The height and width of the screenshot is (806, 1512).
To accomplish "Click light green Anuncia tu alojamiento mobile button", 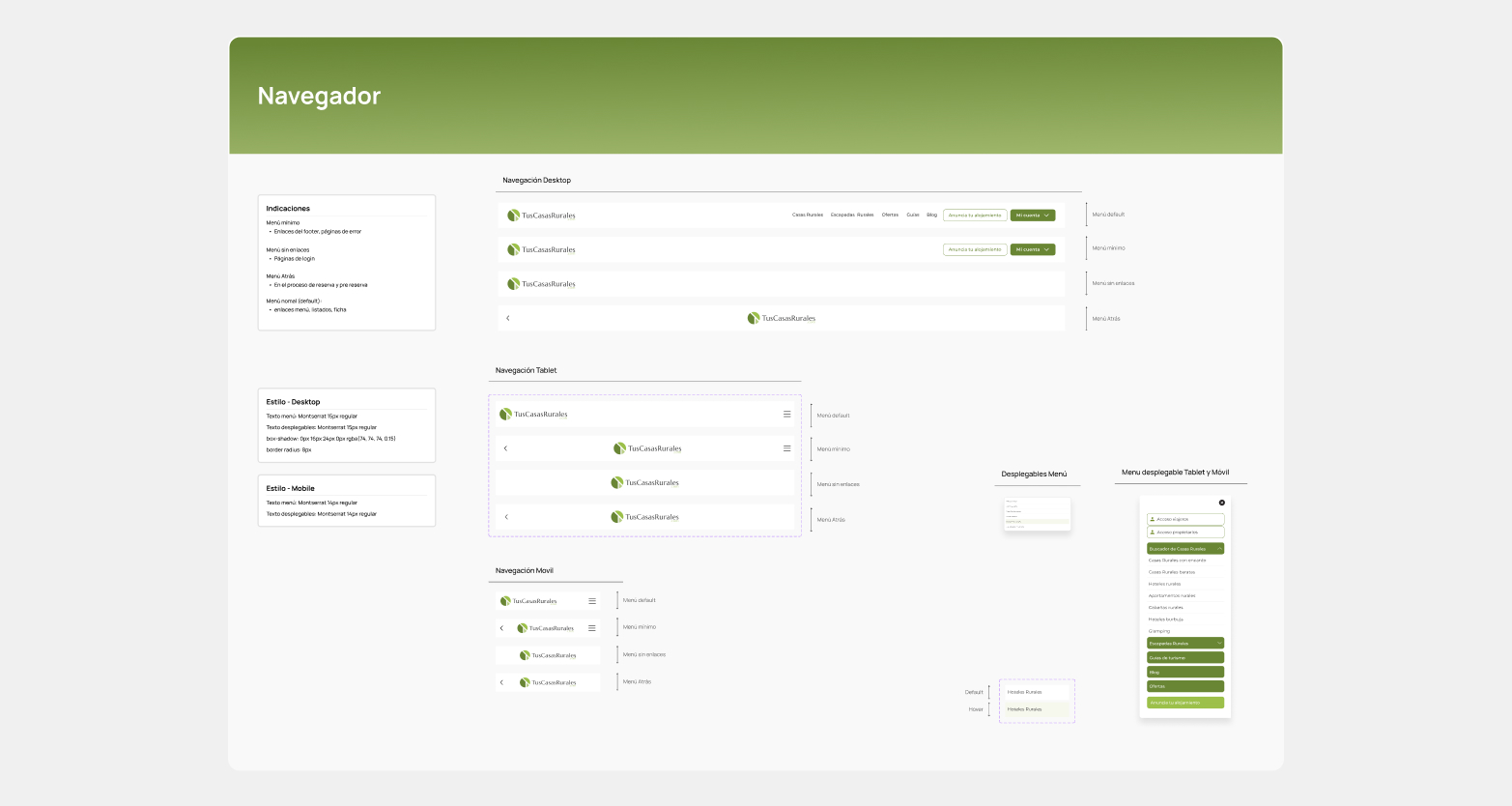I will 1184,703.
